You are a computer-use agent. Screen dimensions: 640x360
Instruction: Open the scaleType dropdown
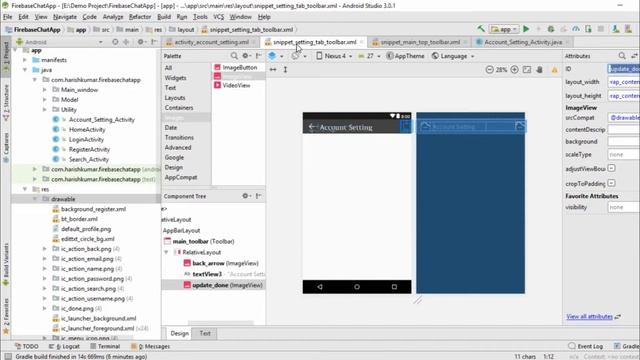(623, 155)
